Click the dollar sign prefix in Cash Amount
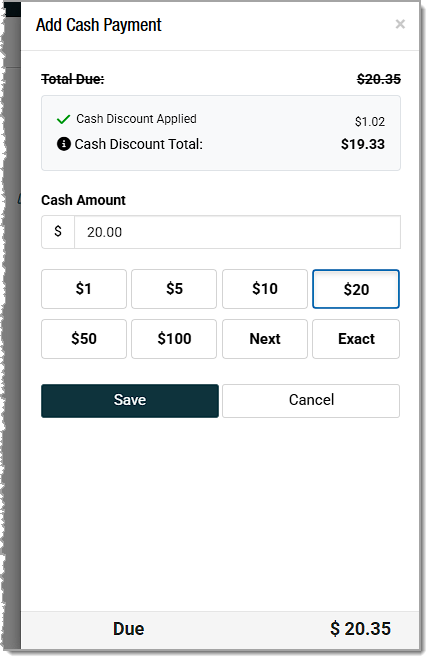 58,232
